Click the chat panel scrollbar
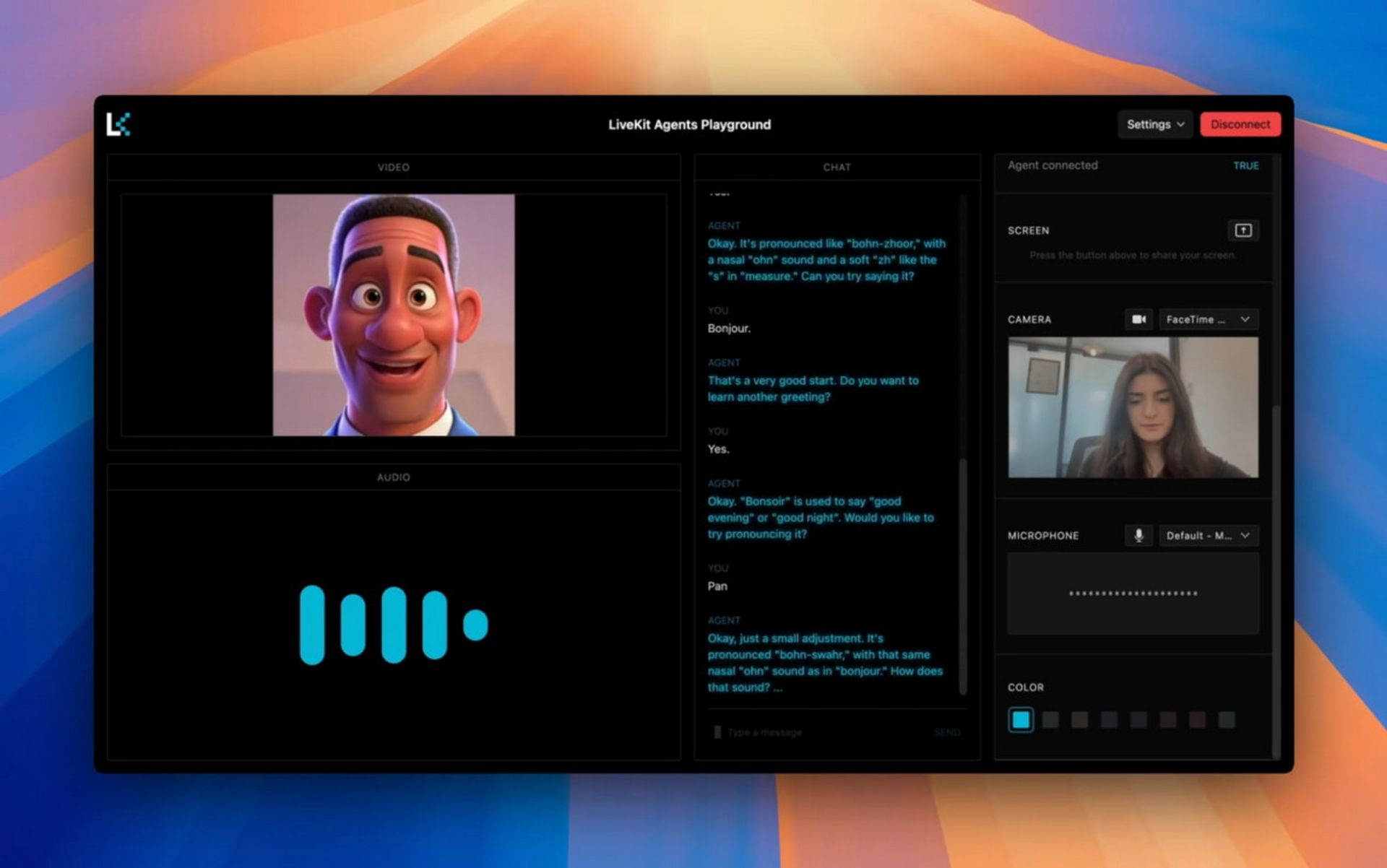 click(962, 578)
